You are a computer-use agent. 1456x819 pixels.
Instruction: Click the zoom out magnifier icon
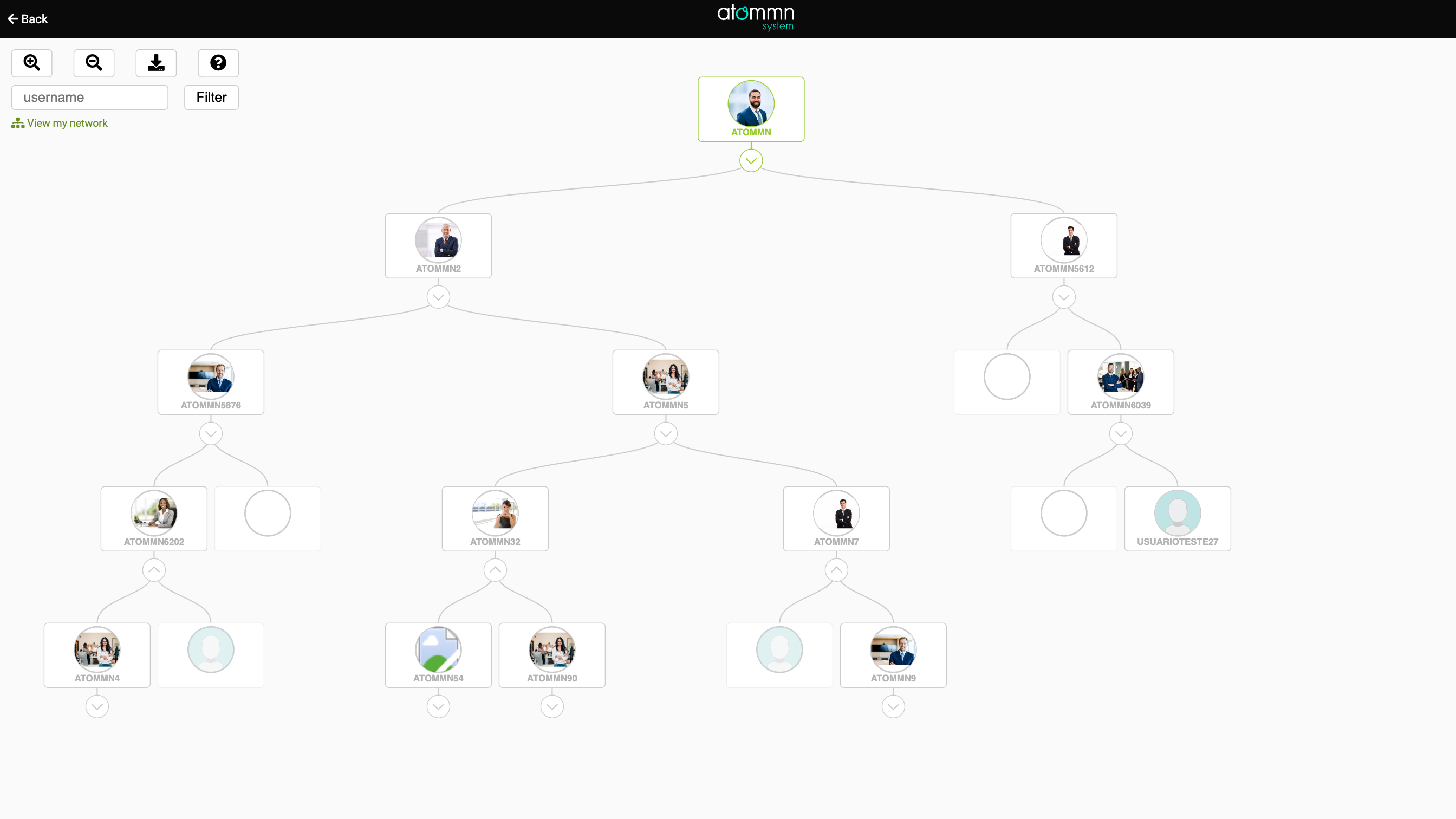(x=94, y=63)
